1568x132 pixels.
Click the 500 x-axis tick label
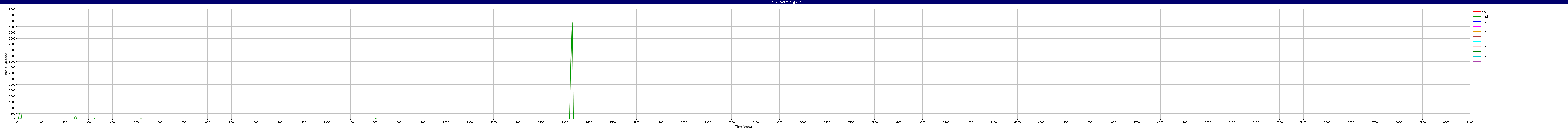tap(136, 122)
